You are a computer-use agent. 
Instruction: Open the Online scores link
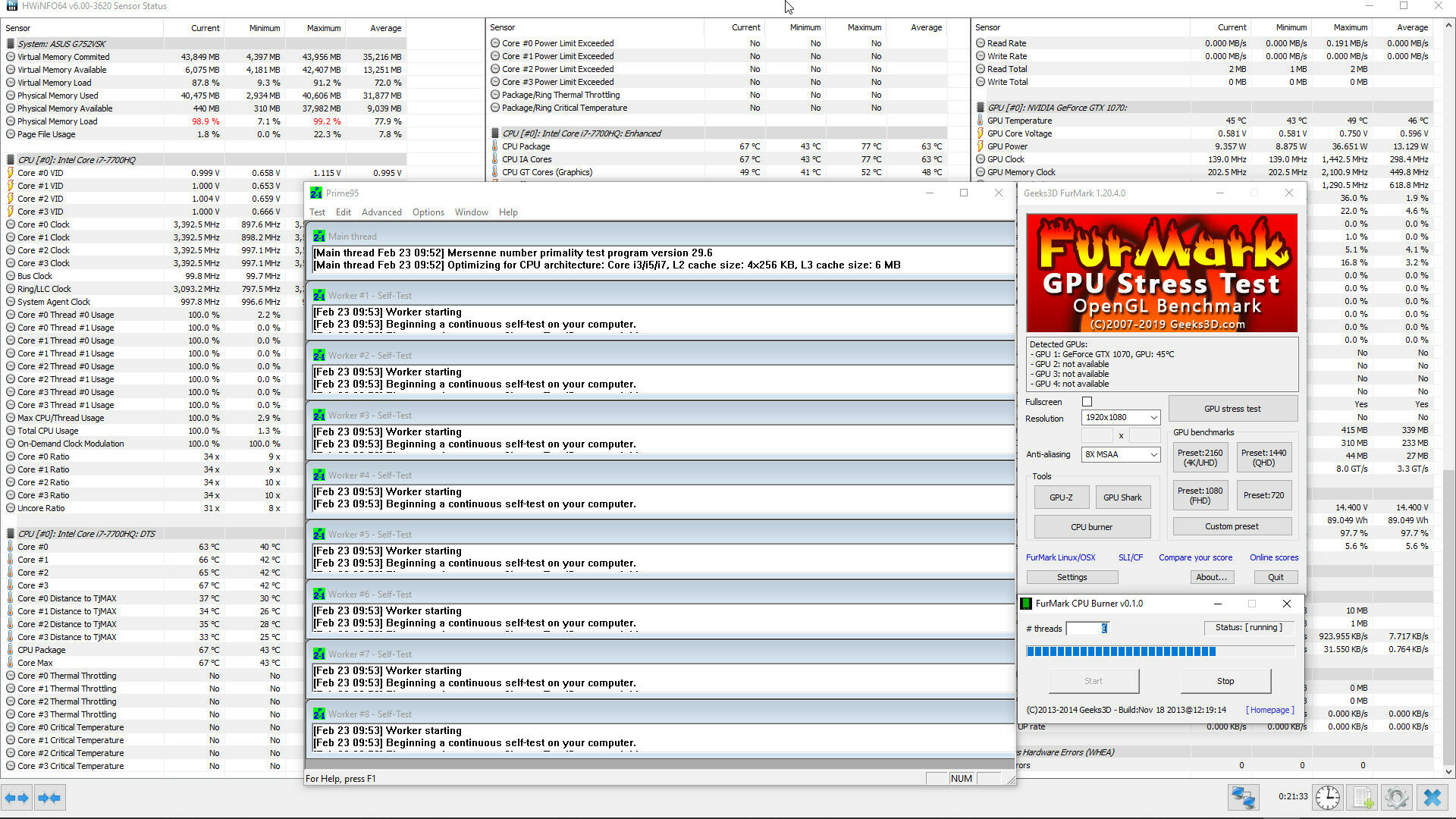tap(1274, 558)
